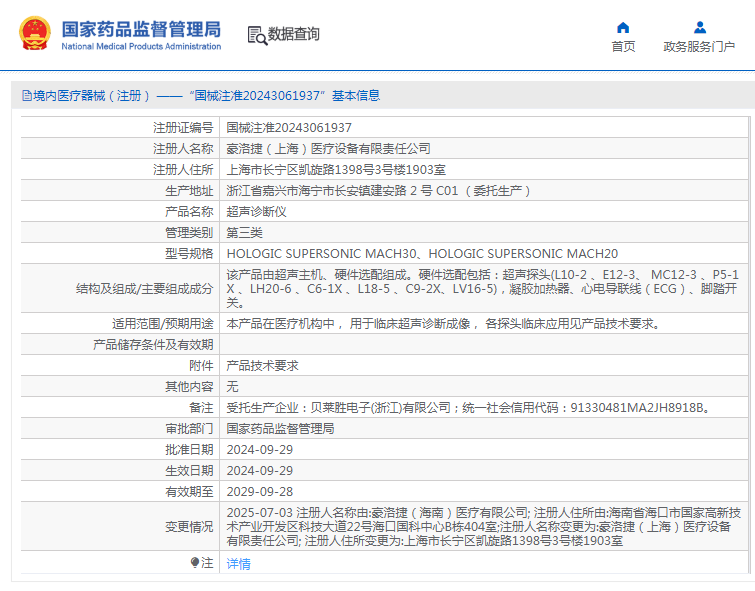Click 注册人名称 label
The height and width of the screenshot is (591, 755).
183,149
